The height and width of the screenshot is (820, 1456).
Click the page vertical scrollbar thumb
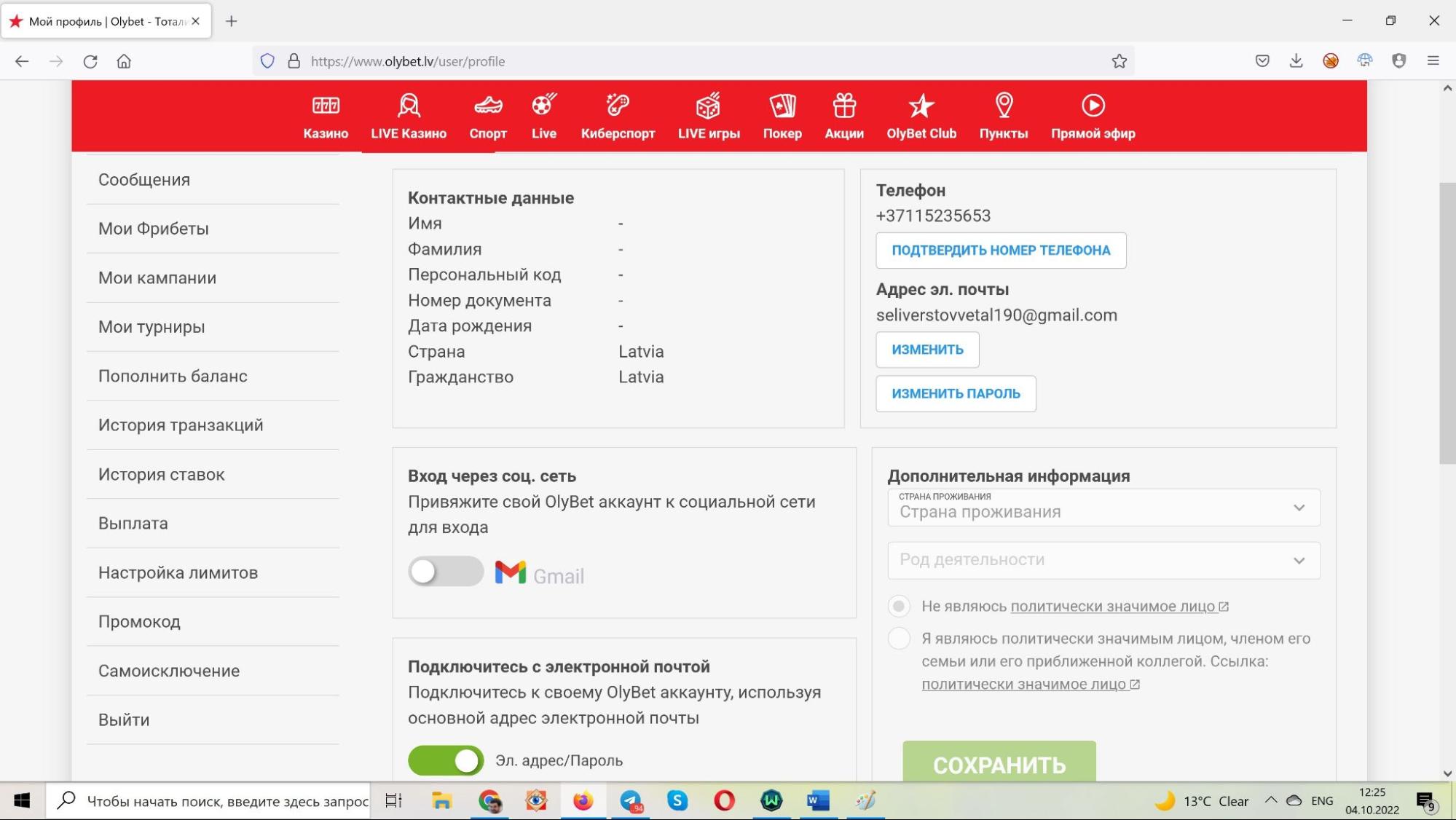(1447, 323)
